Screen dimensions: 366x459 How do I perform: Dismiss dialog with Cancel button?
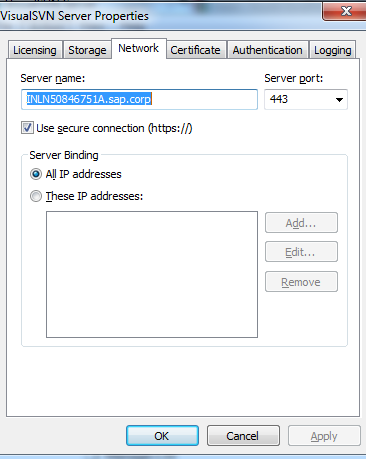click(x=243, y=435)
